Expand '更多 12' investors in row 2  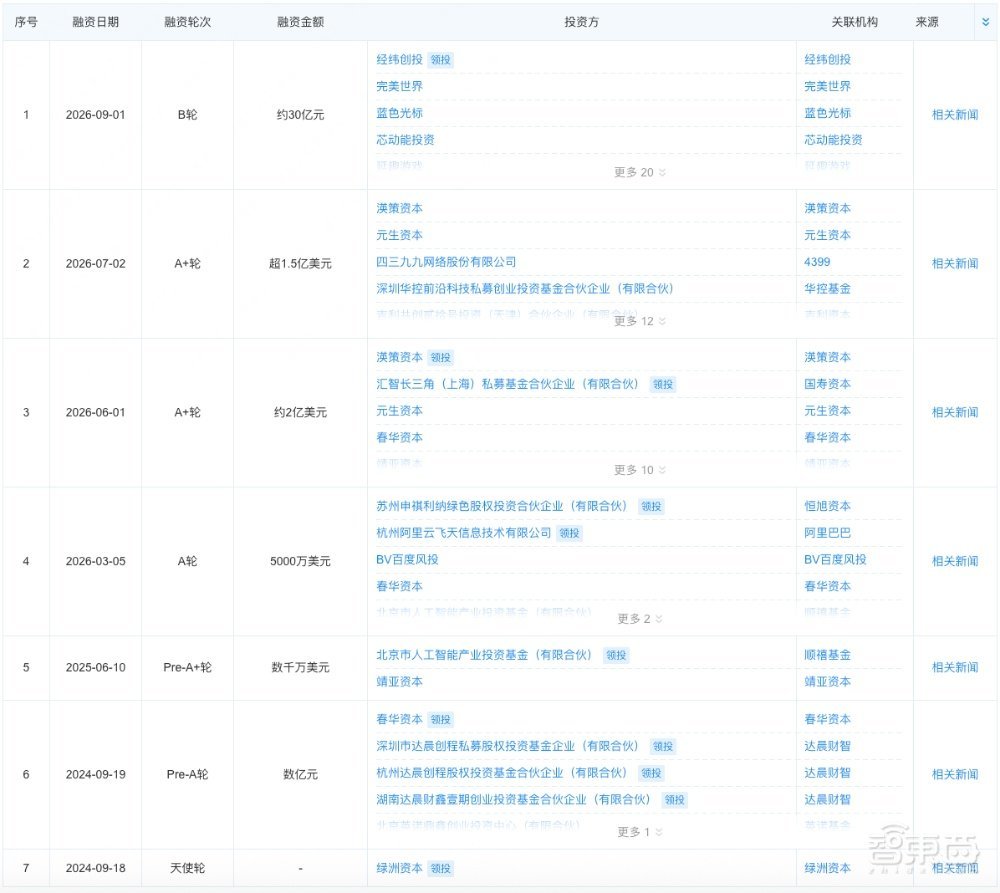click(640, 321)
